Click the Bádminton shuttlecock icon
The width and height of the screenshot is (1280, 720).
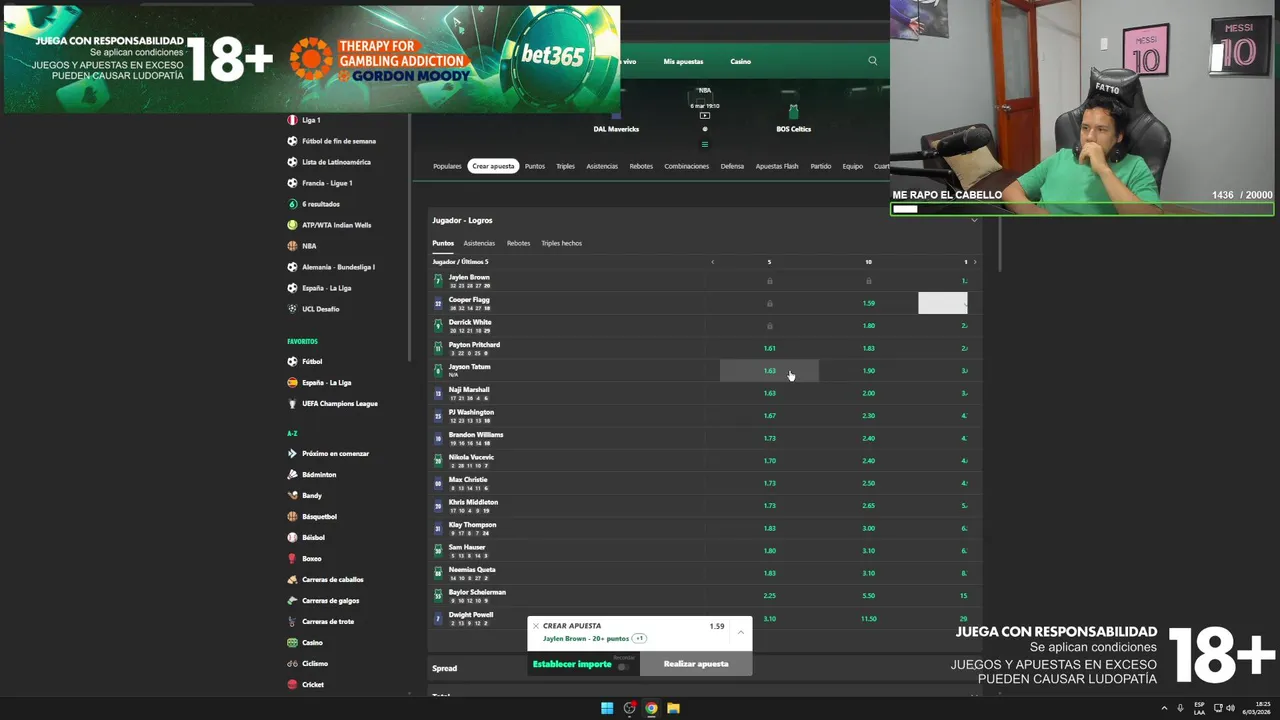point(292,474)
